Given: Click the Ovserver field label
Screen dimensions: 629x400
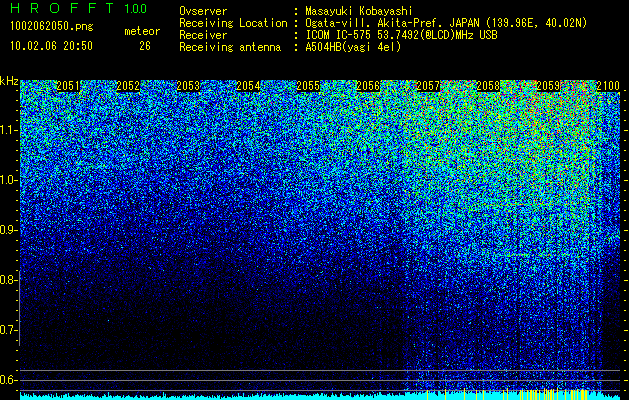Looking at the screenshot, I should [203, 11].
